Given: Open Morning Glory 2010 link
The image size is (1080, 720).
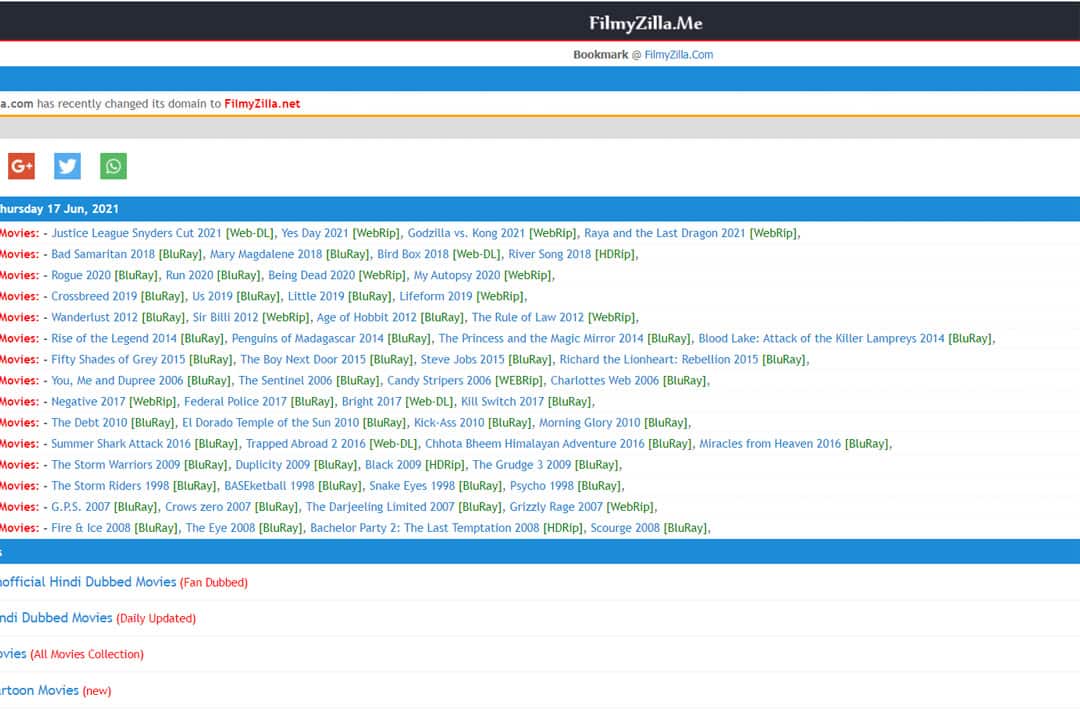Looking at the screenshot, I should (x=590, y=422).
